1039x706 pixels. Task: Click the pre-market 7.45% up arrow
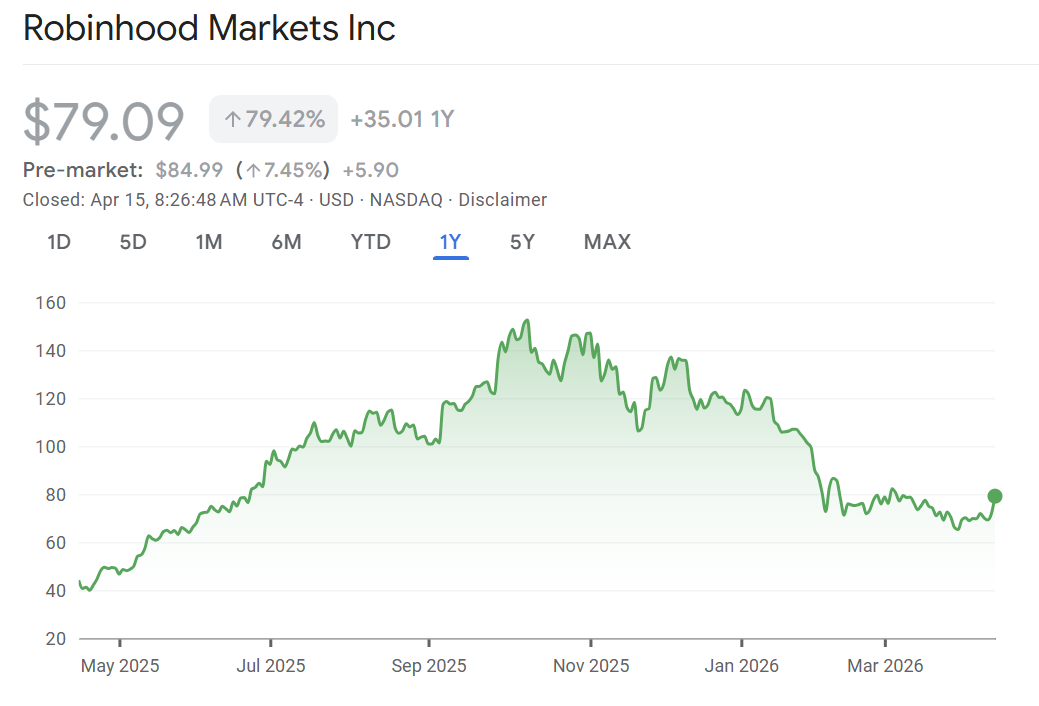coord(253,170)
